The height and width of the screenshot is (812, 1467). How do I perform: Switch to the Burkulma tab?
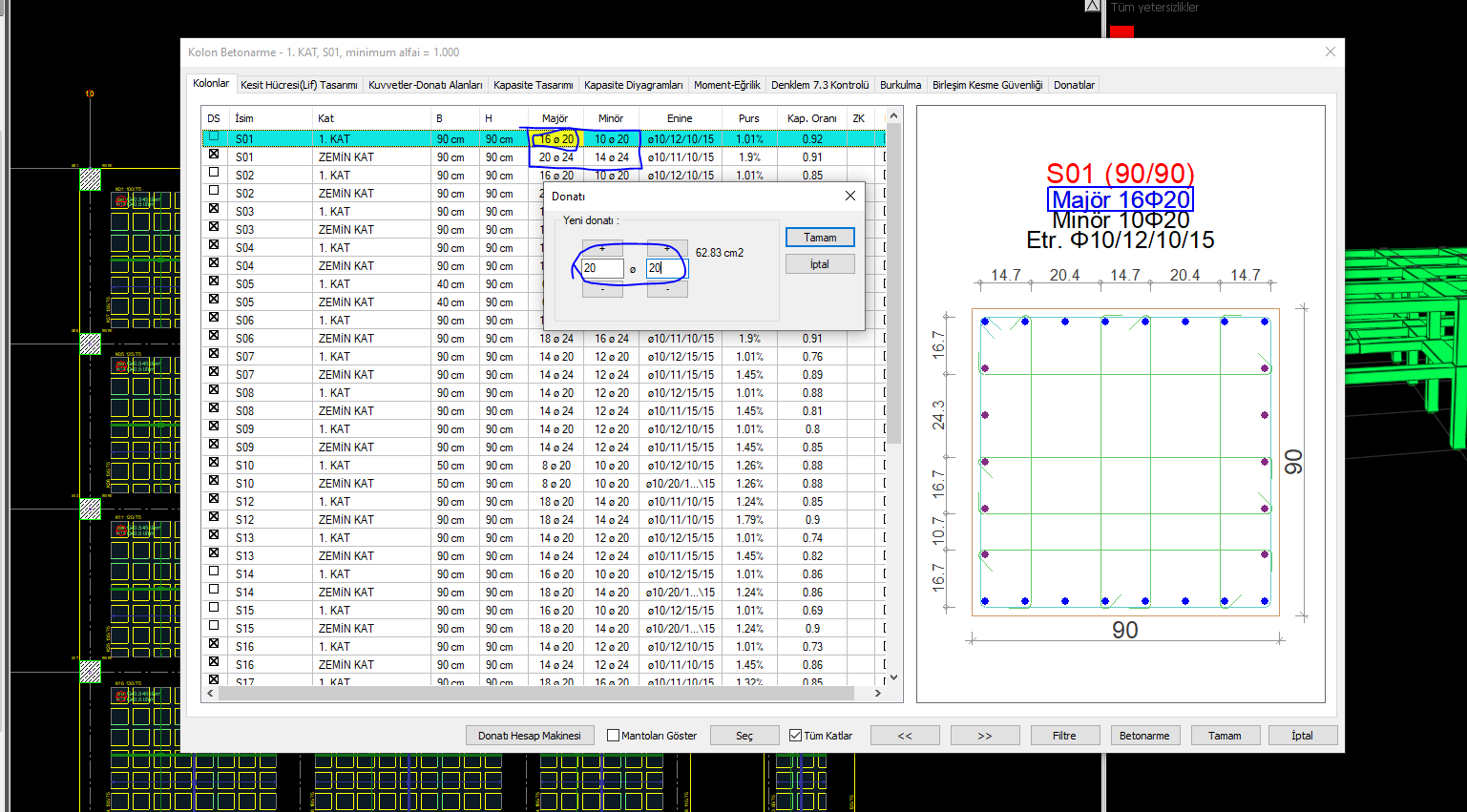pos(901,85)
